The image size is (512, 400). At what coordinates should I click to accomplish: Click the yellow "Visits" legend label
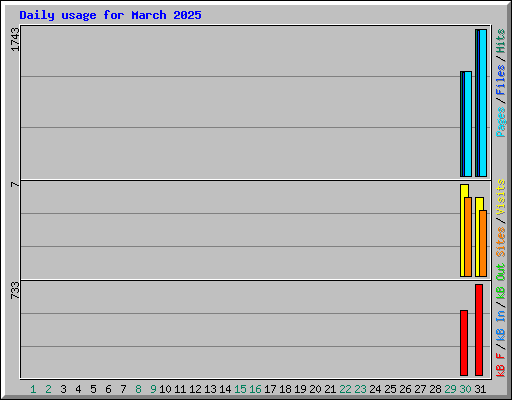(x=501, y=197)
